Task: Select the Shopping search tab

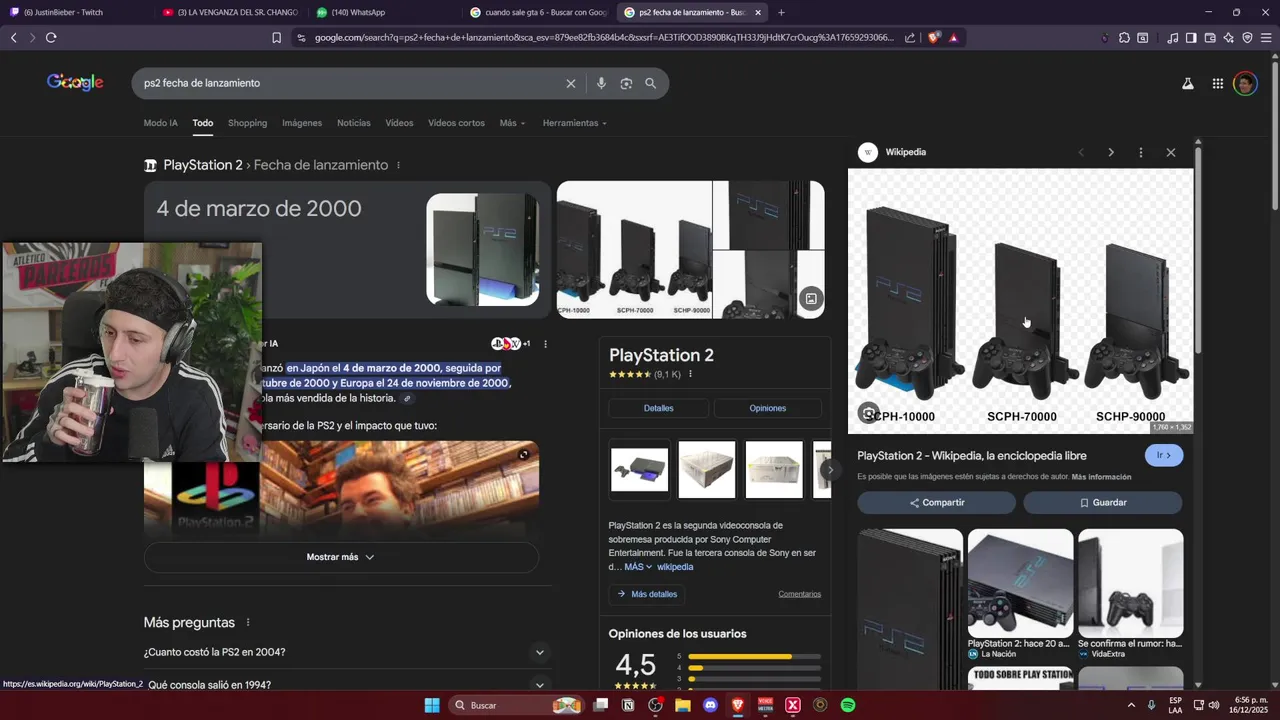Action: point(247,123)
